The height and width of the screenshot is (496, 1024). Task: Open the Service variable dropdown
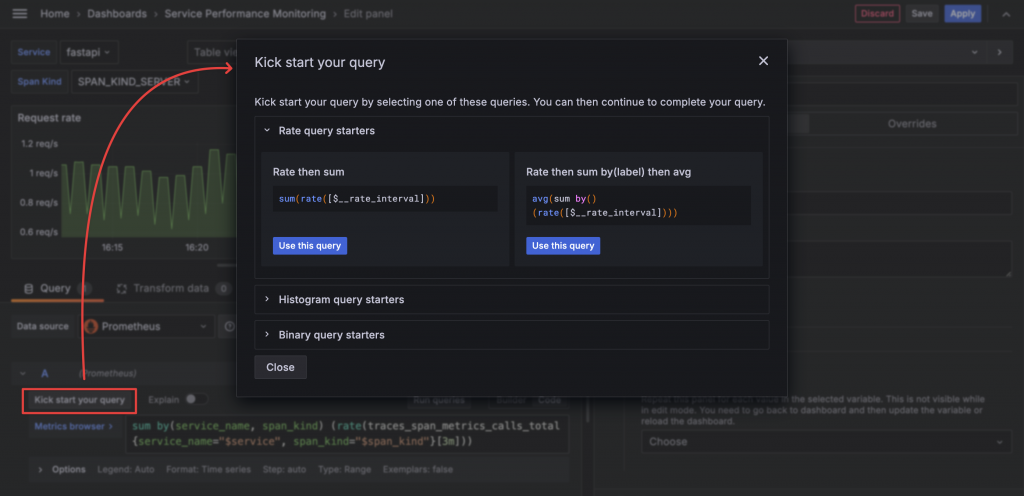pos(88,51)
